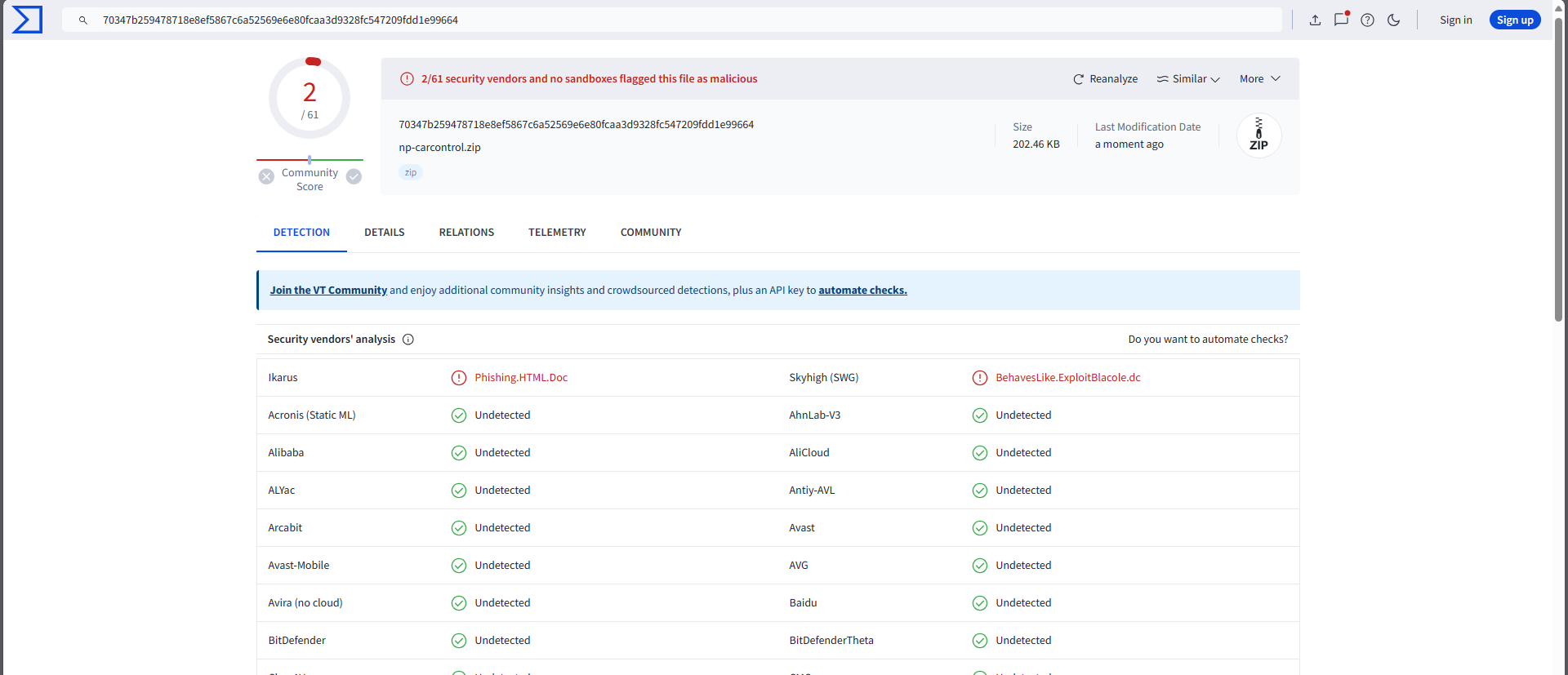This screenshot has width=1568, height=675.
Task: Open the DETAILS tab
Action: coord(385,233)
